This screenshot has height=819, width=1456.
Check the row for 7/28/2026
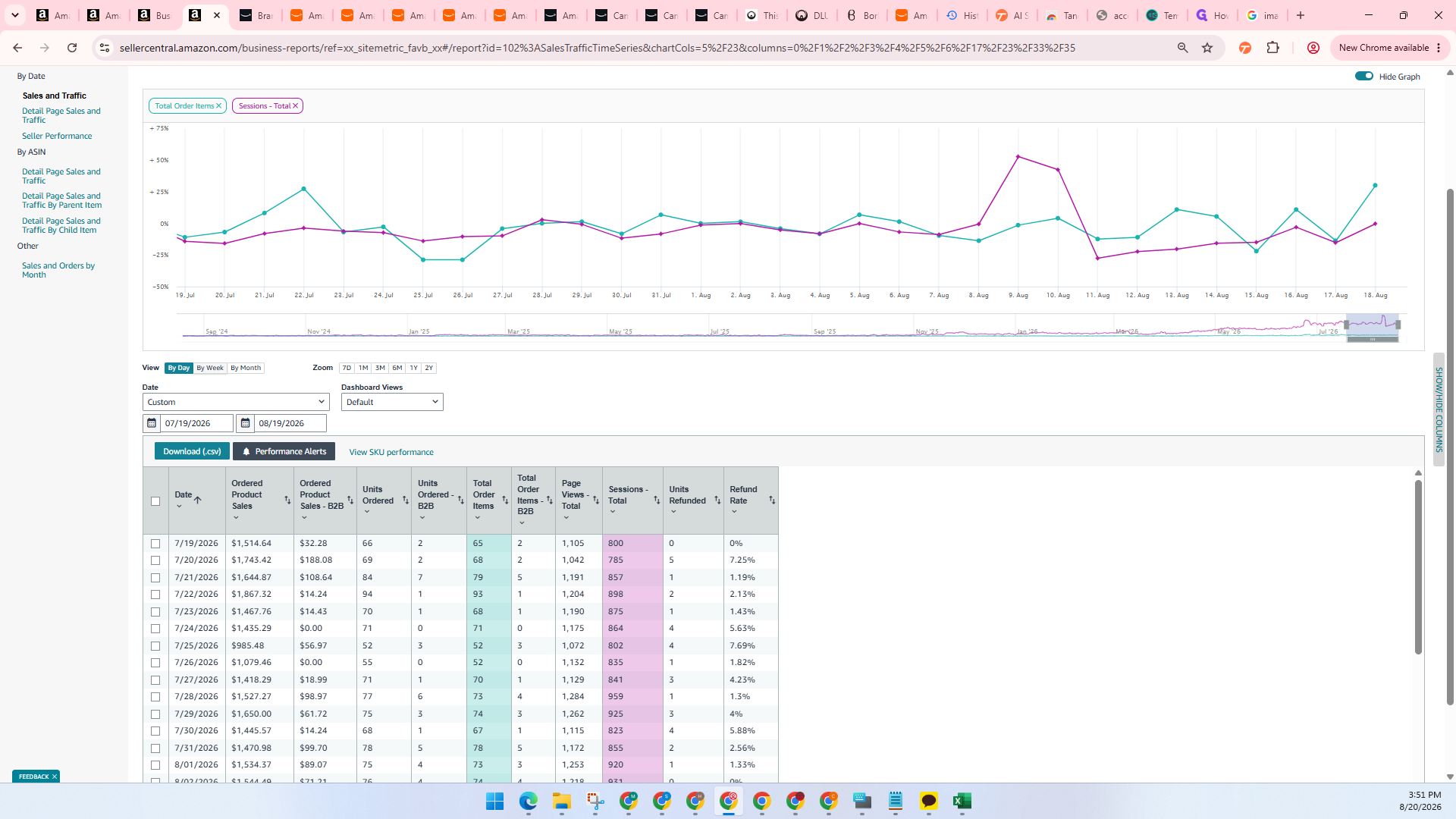coord(155,697)
